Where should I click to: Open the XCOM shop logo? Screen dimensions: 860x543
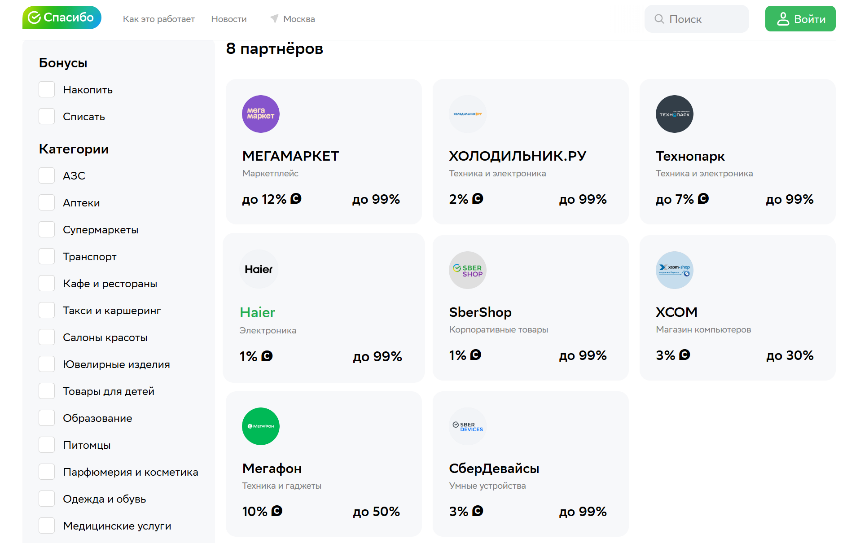(674, 270)
